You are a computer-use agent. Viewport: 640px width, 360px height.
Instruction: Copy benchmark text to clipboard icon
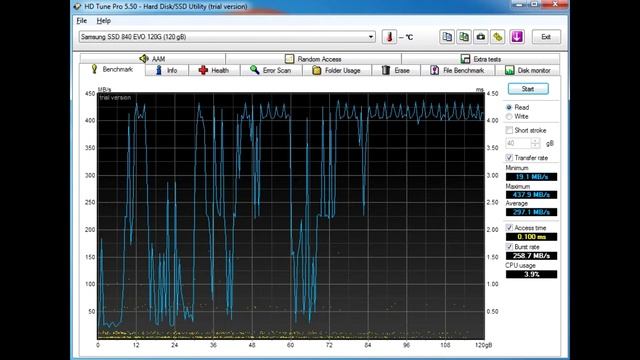(x=447, y=37)
